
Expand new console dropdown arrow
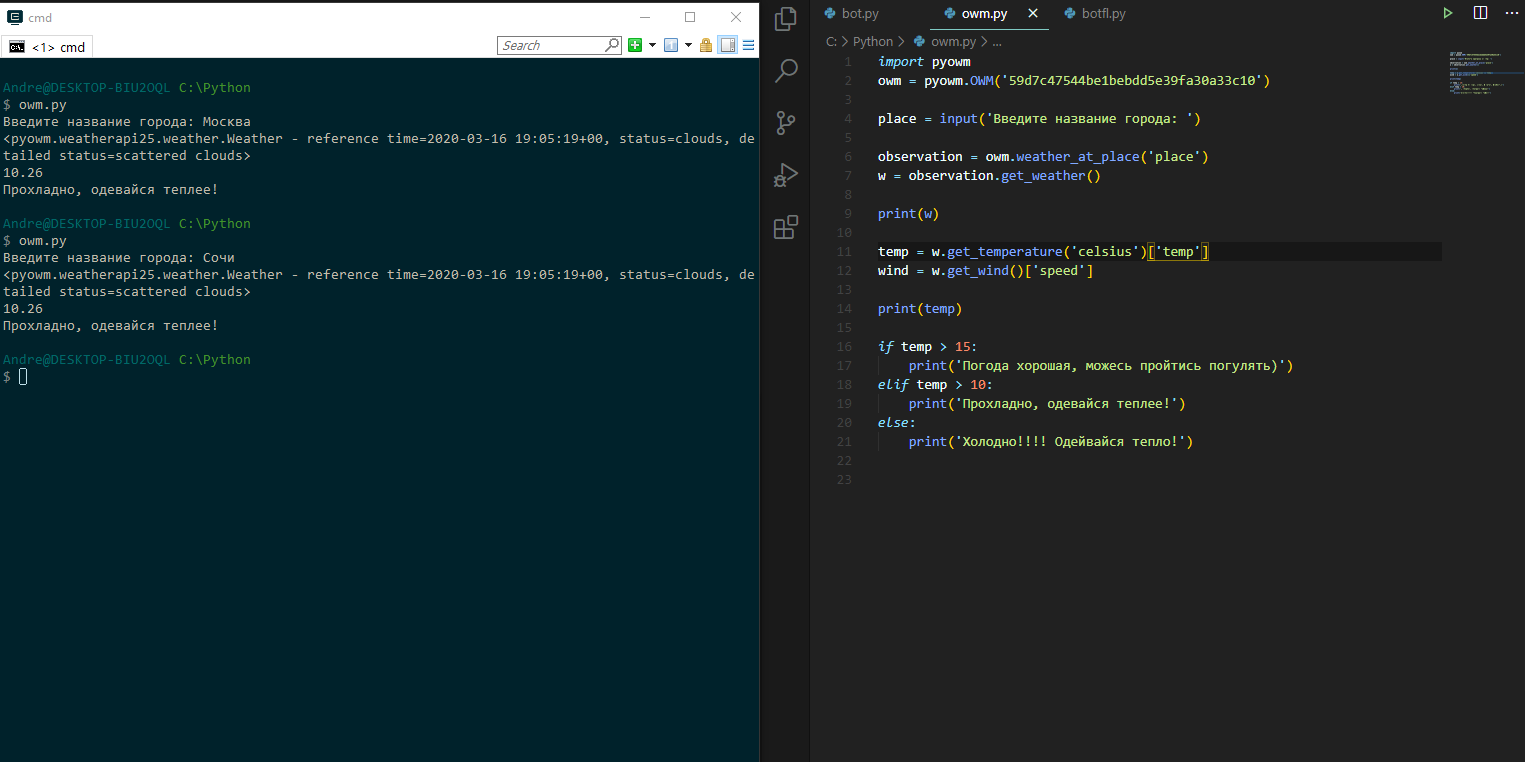point(652,45)
